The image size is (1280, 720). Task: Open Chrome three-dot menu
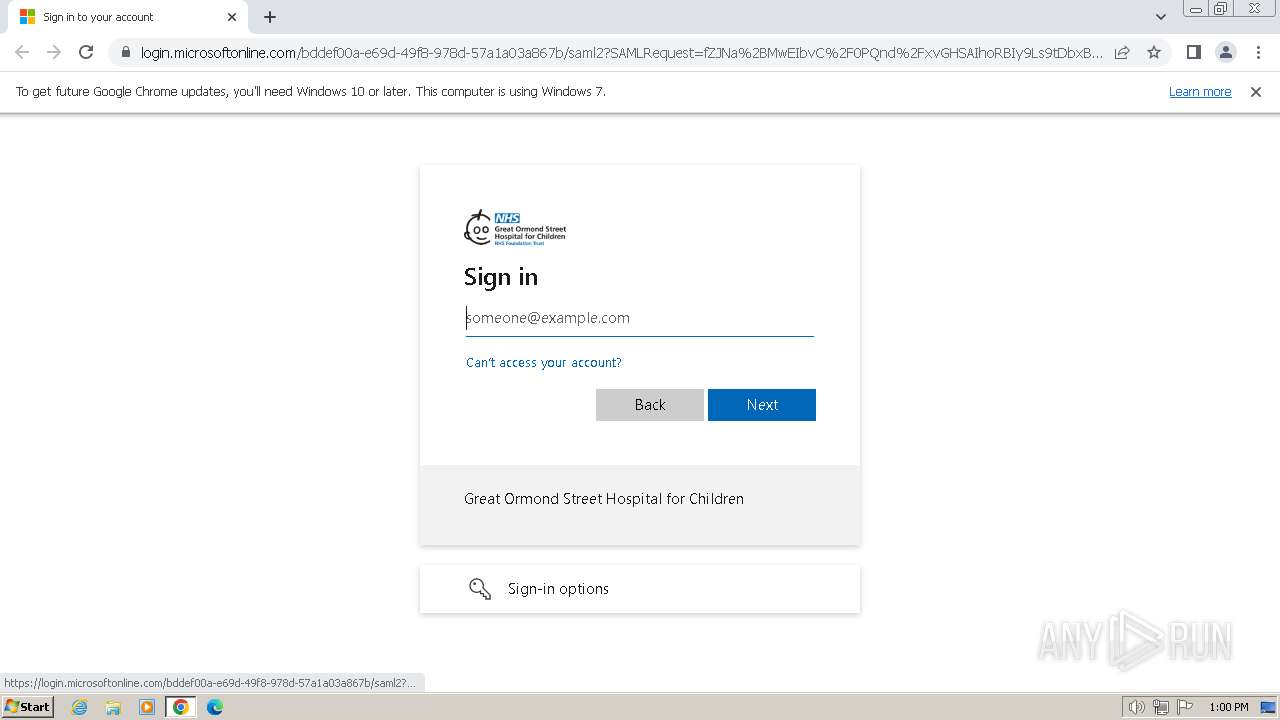[1257, 52]
